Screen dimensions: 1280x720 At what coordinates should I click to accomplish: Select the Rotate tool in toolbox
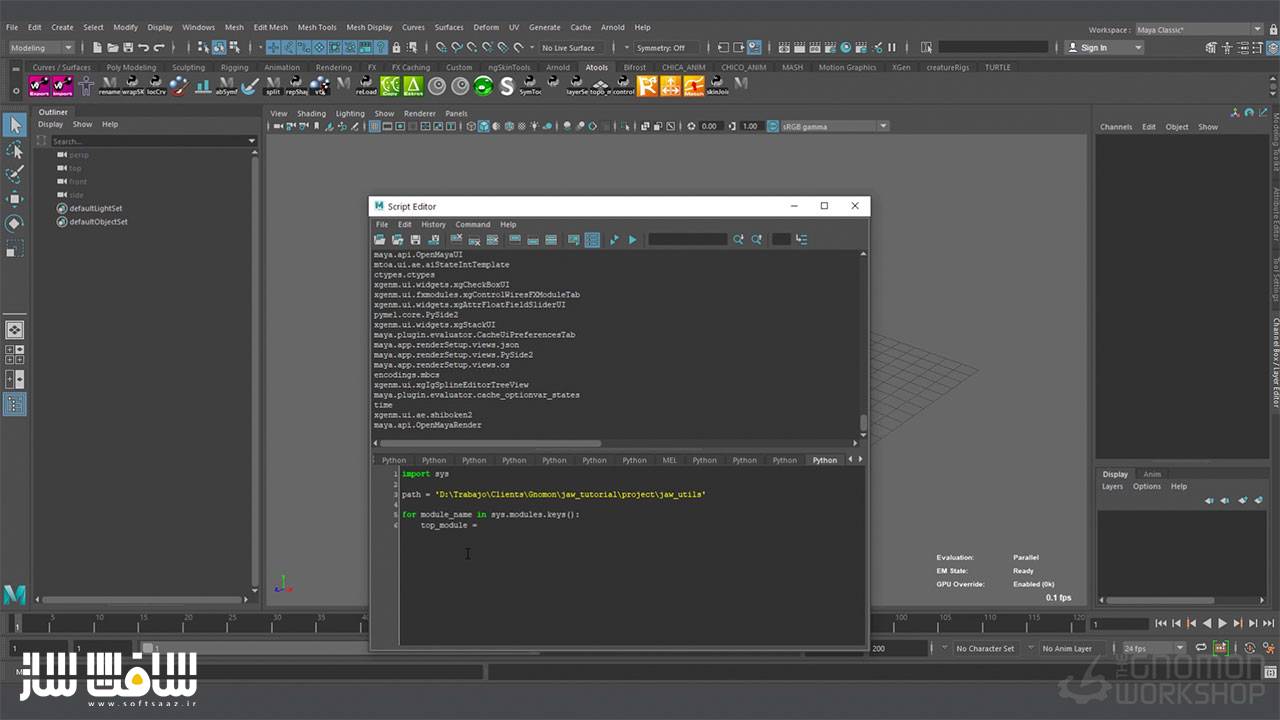click(14, 223)
